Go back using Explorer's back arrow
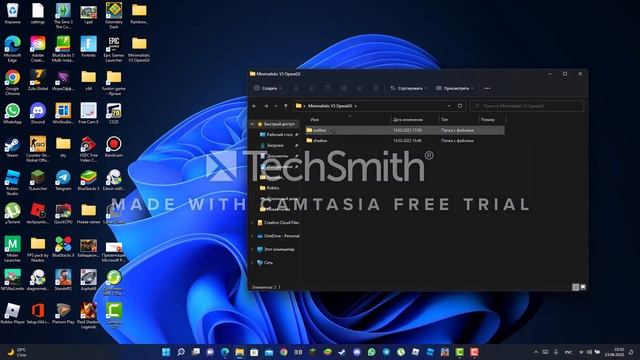Image resolution: width=640 pixels, height=360 pixels. click(254, 106)
